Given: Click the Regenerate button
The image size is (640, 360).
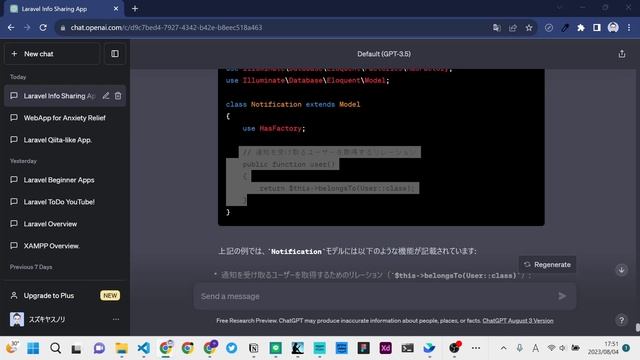Looking at the screenshot, I should coord(547,264).
